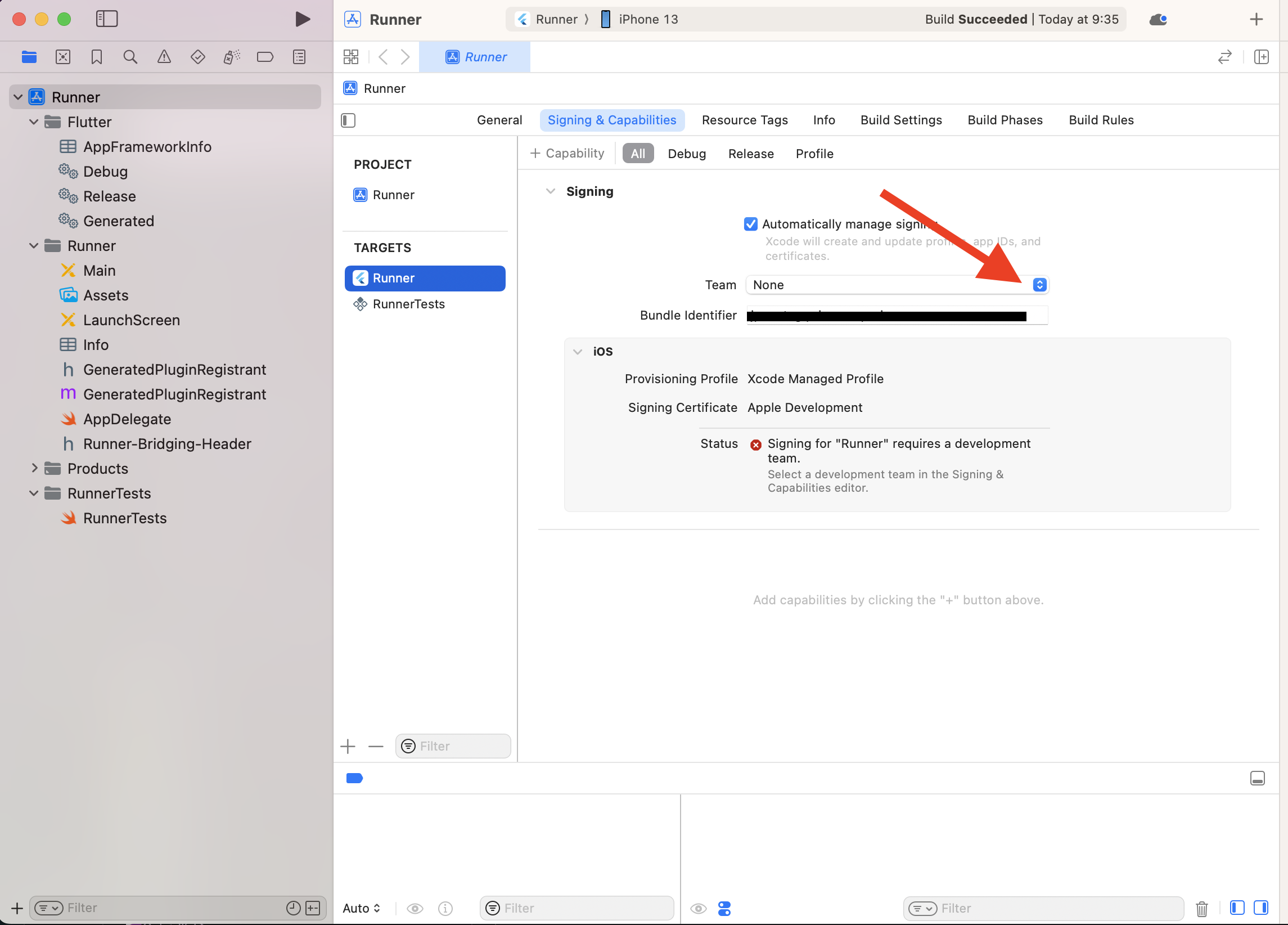
Task: Uncheck Automatically manage signing
Action: point(751,224)
